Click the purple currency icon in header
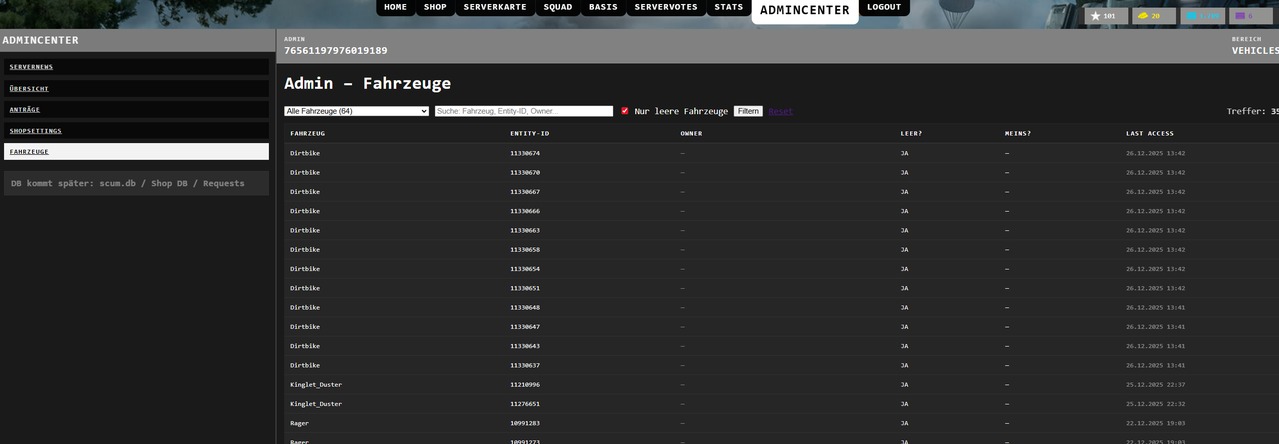 pos(1240,16)
